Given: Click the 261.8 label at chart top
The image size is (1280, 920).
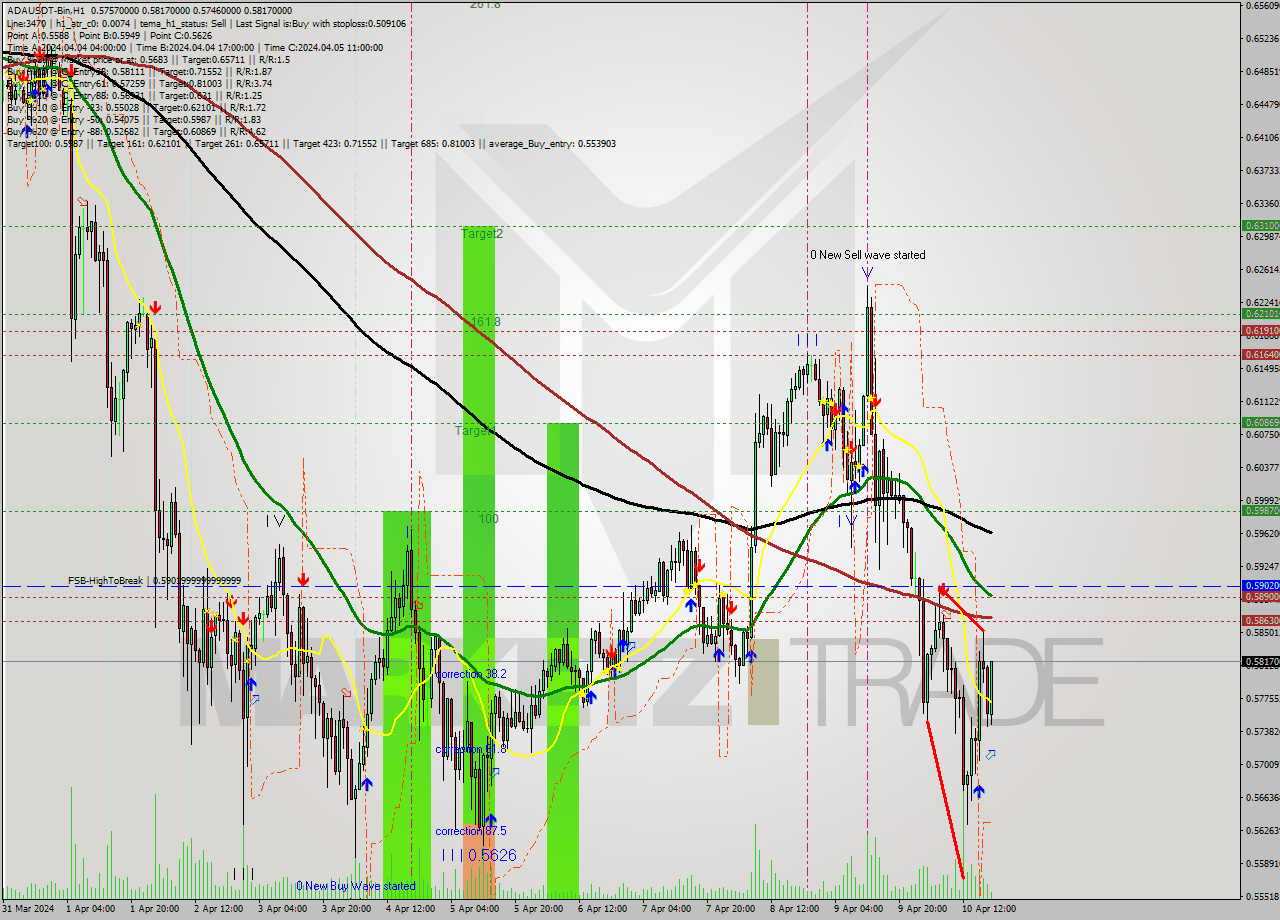Looking at the screenshot, I should [485, 5].
